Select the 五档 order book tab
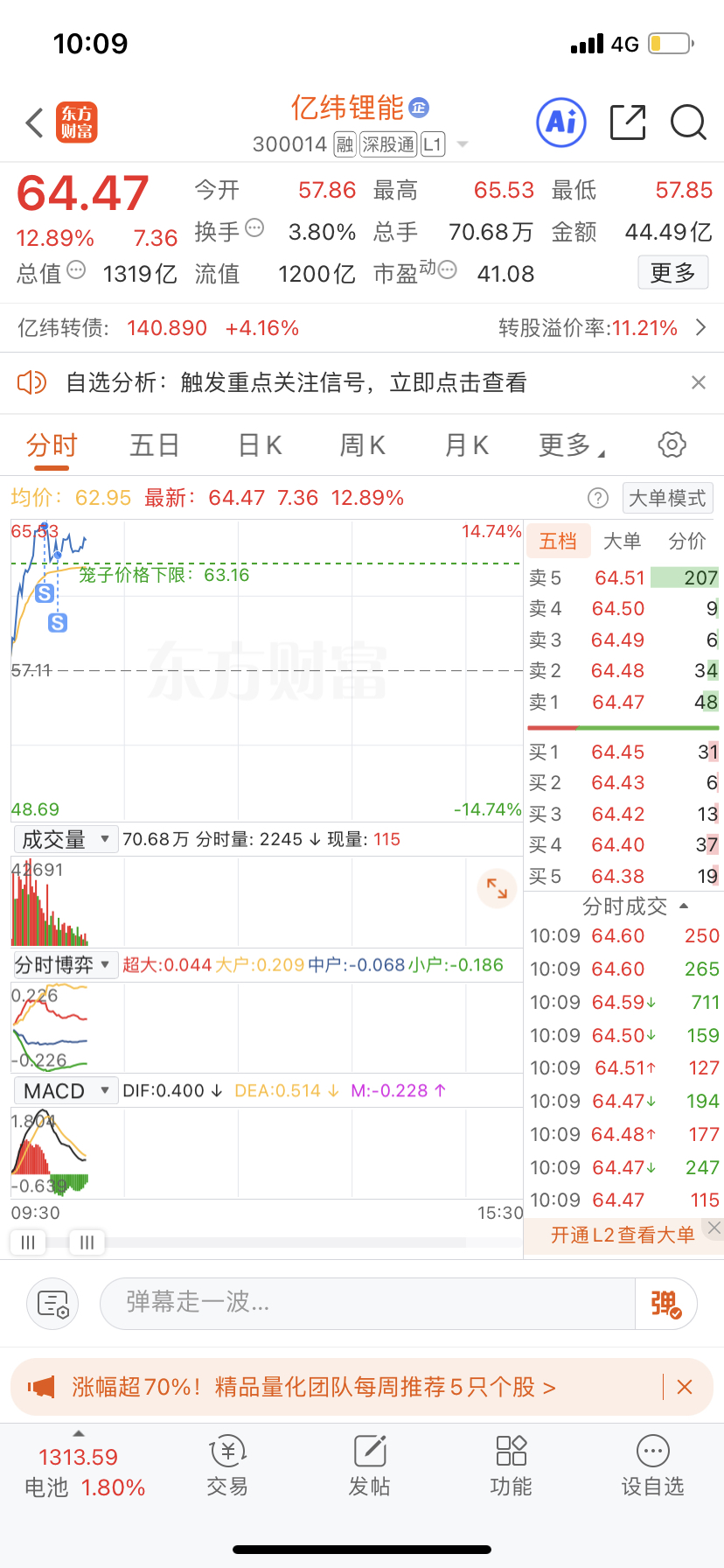Viewport: 724px width, 1568px height. click(x=558, y=542)
